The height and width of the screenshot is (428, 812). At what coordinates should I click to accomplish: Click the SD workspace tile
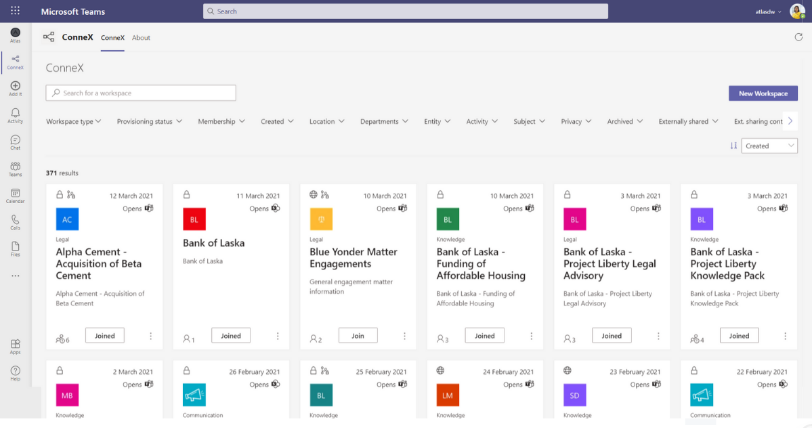575,395
